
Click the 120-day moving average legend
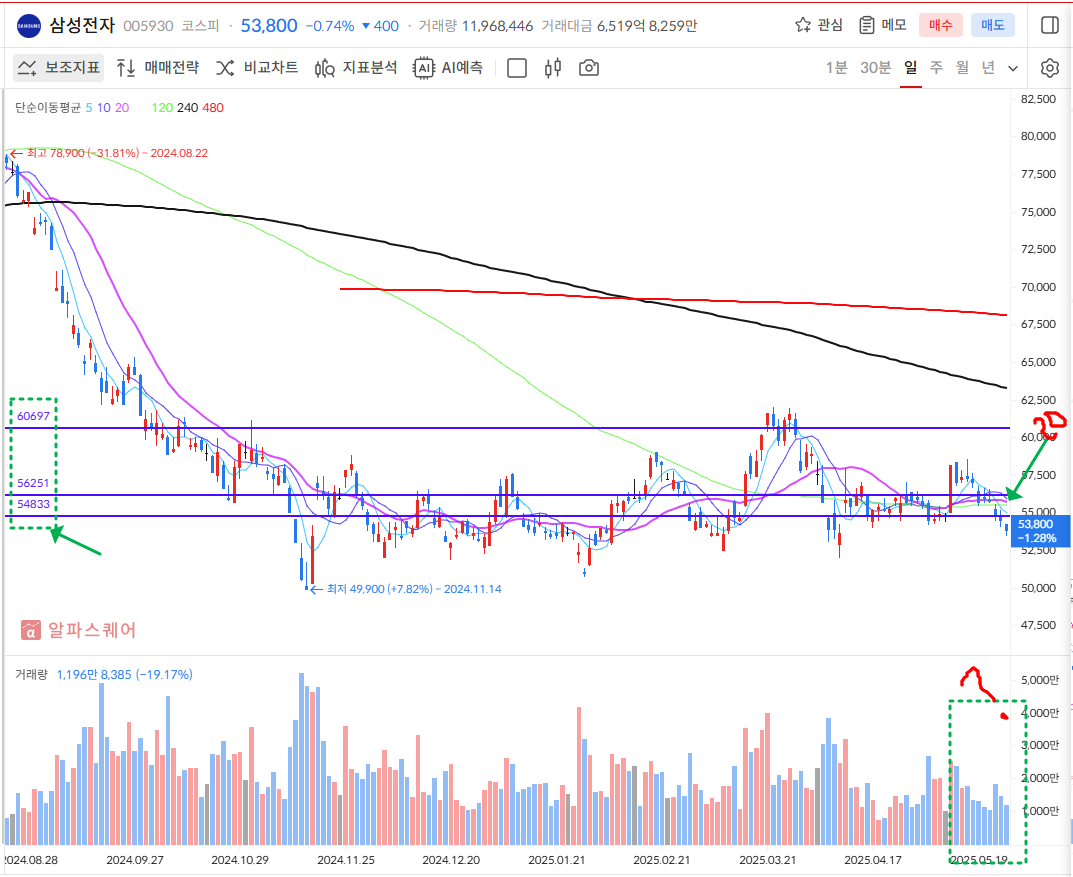point(162,107)
